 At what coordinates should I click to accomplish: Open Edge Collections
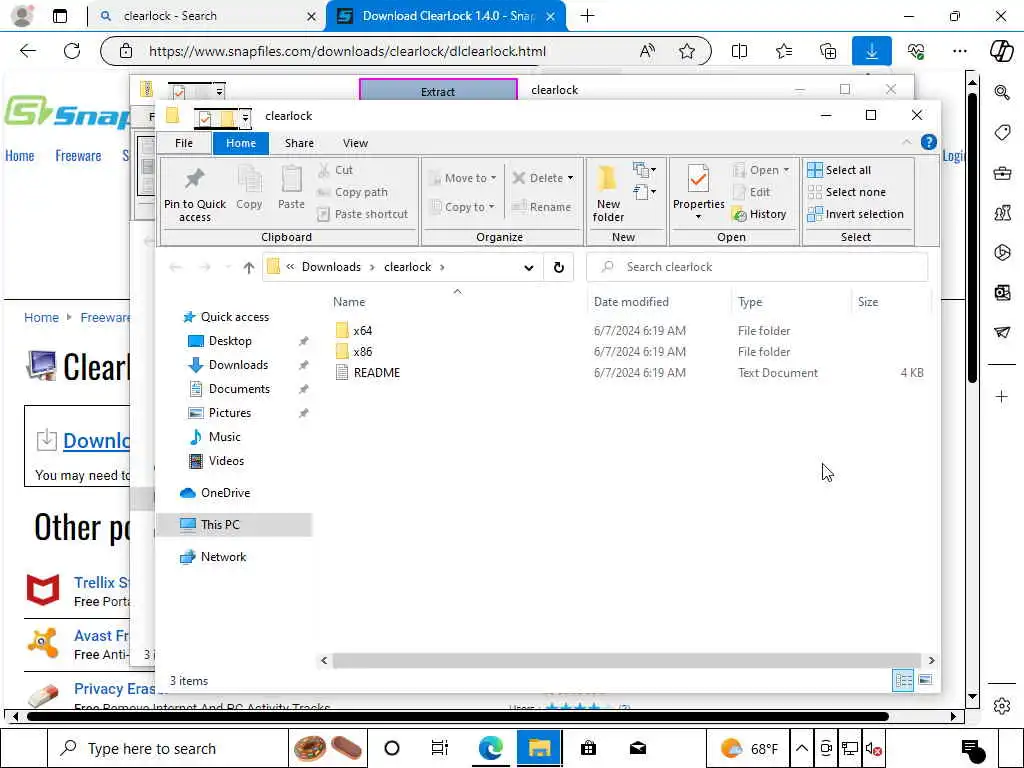(x=827, y=51)
